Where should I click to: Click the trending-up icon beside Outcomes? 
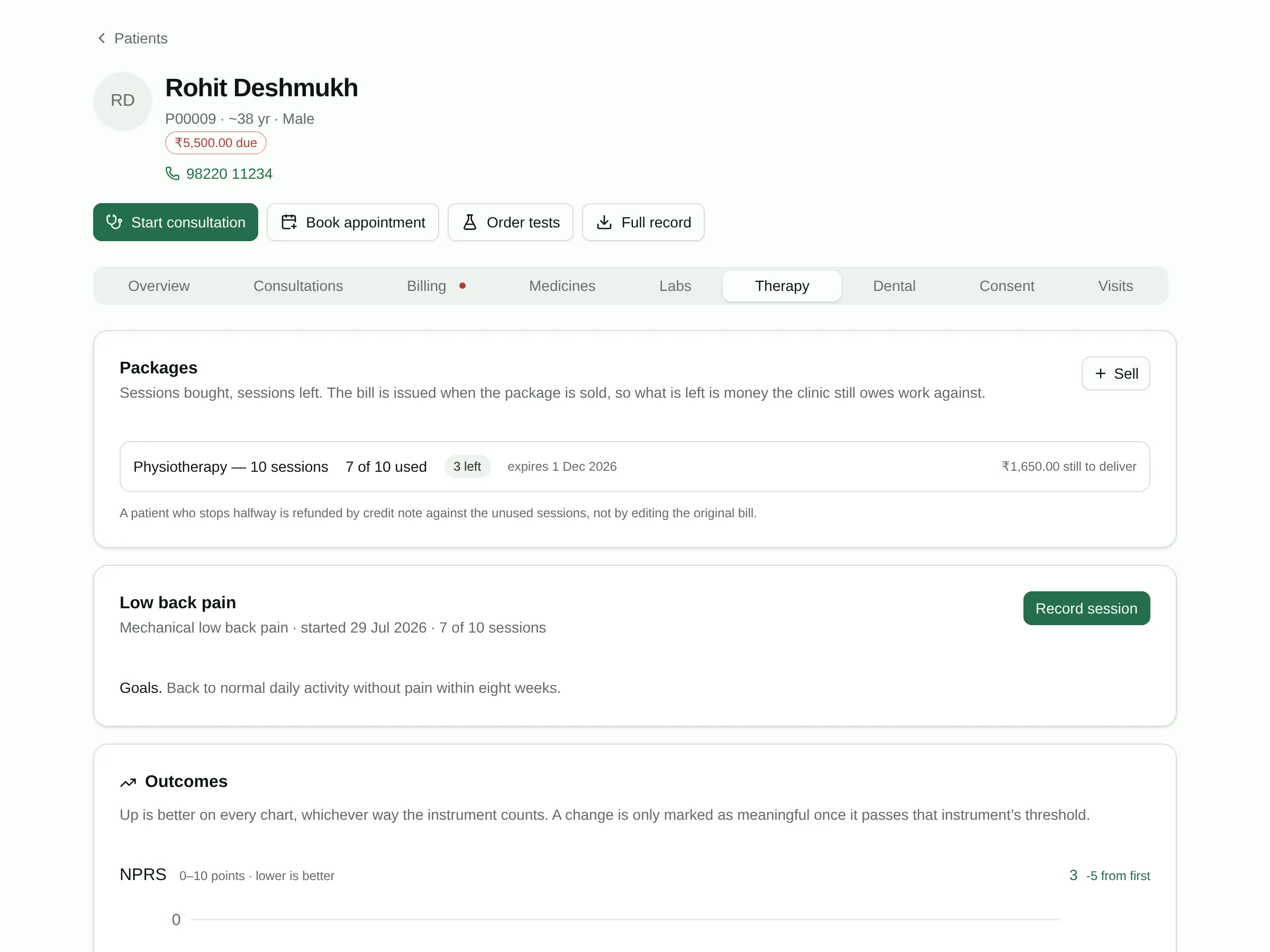point(128,782)
